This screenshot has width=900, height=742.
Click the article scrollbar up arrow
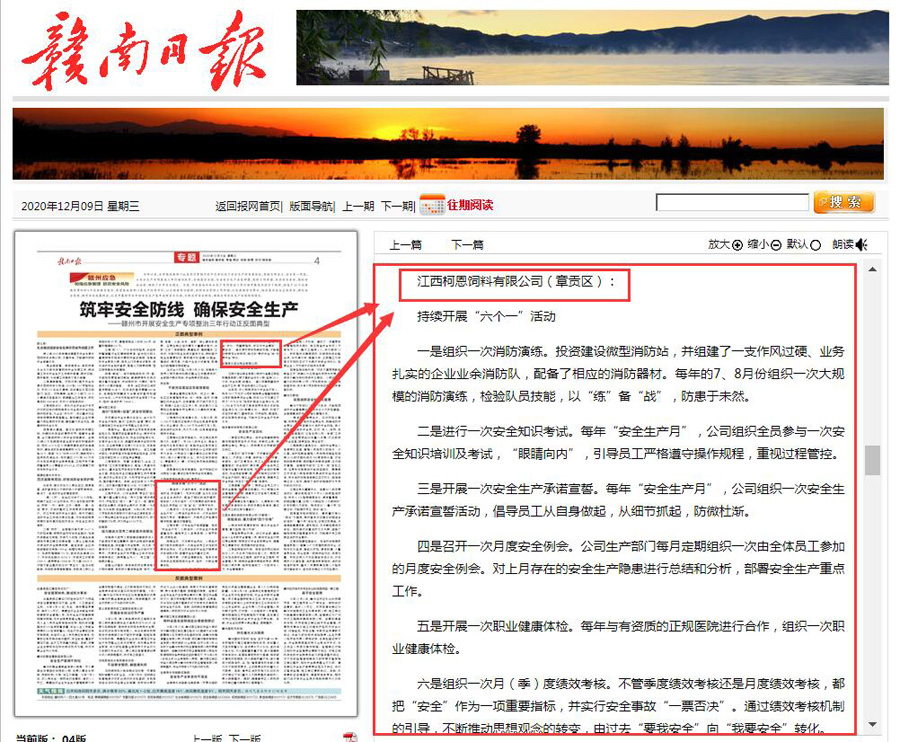point(872,269)
